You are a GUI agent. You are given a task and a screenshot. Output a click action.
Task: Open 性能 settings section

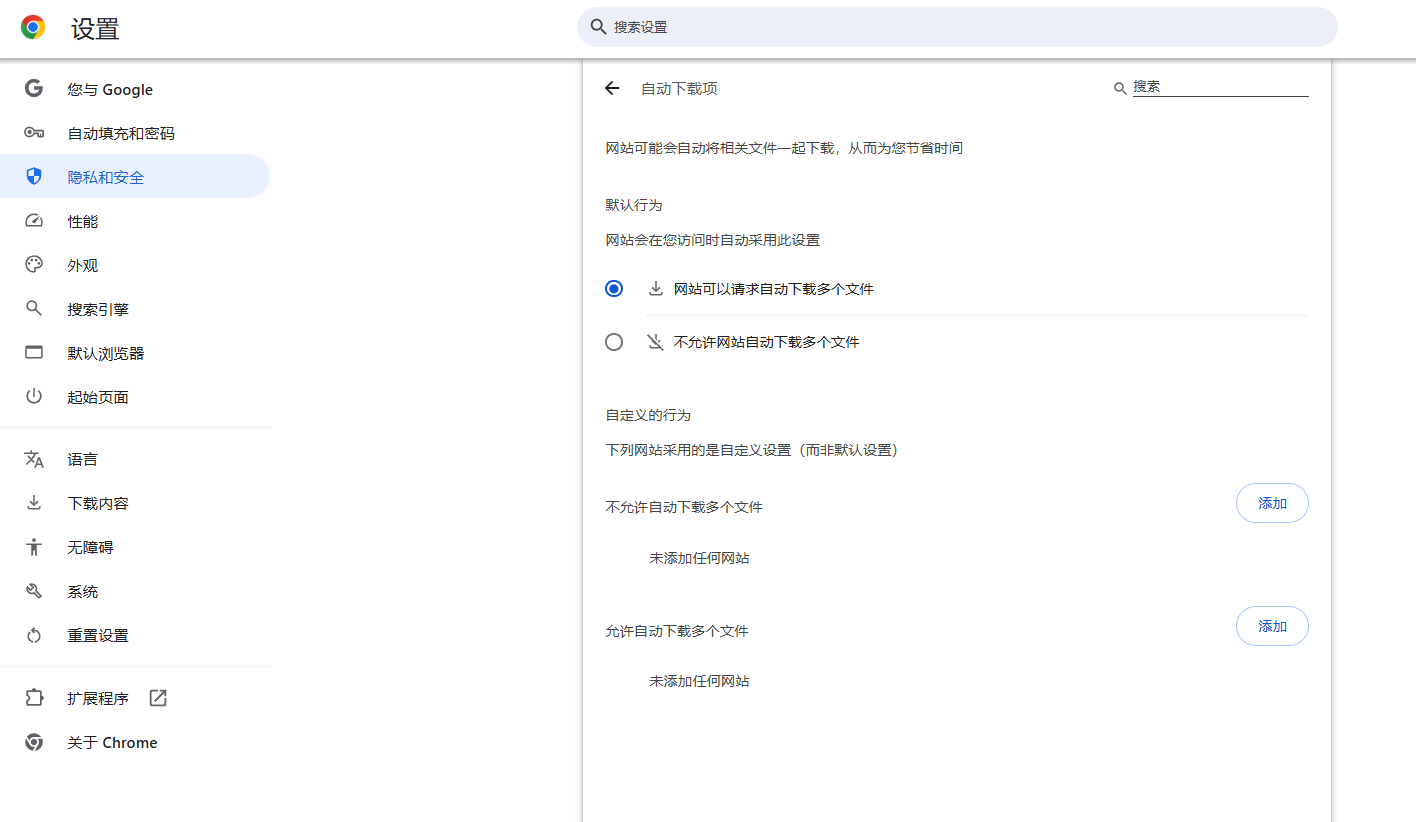[135, 221]
